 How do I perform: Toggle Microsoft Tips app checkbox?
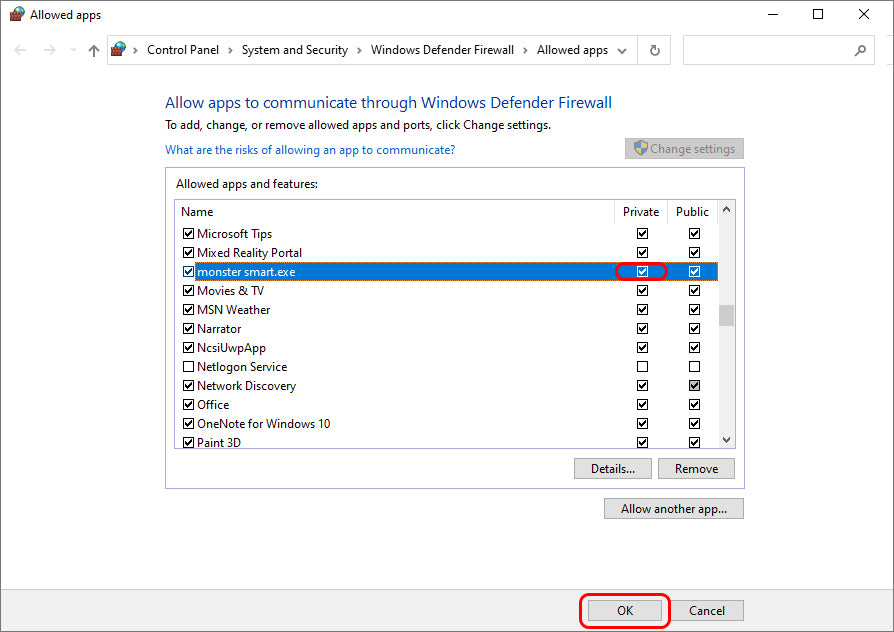click(x=188, y=233)
